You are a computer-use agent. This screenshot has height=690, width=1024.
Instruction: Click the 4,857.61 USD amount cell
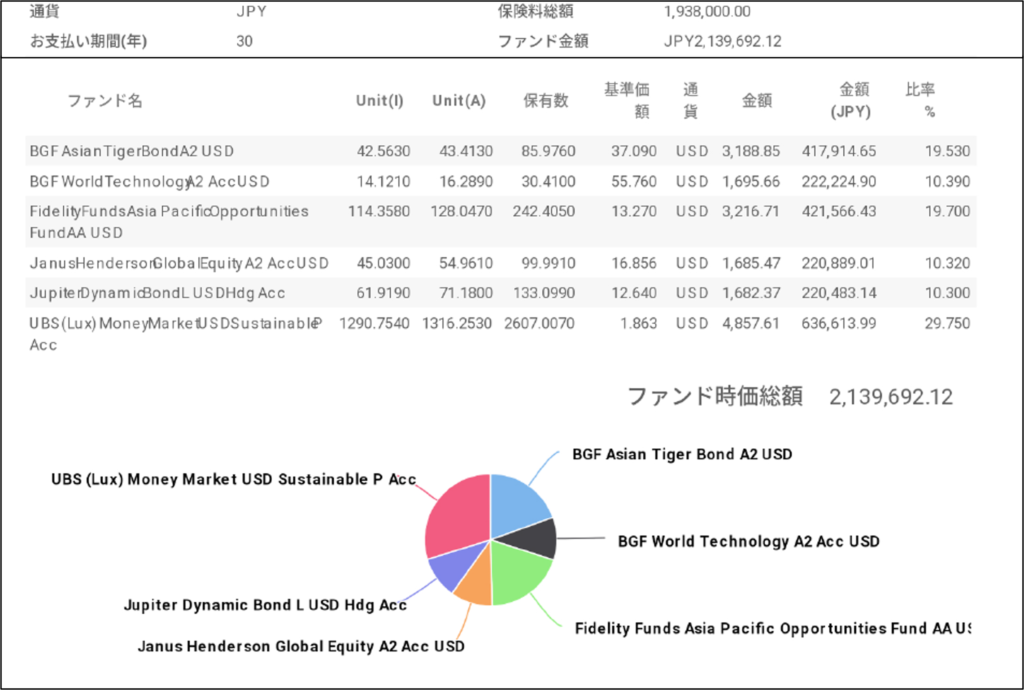751,323
